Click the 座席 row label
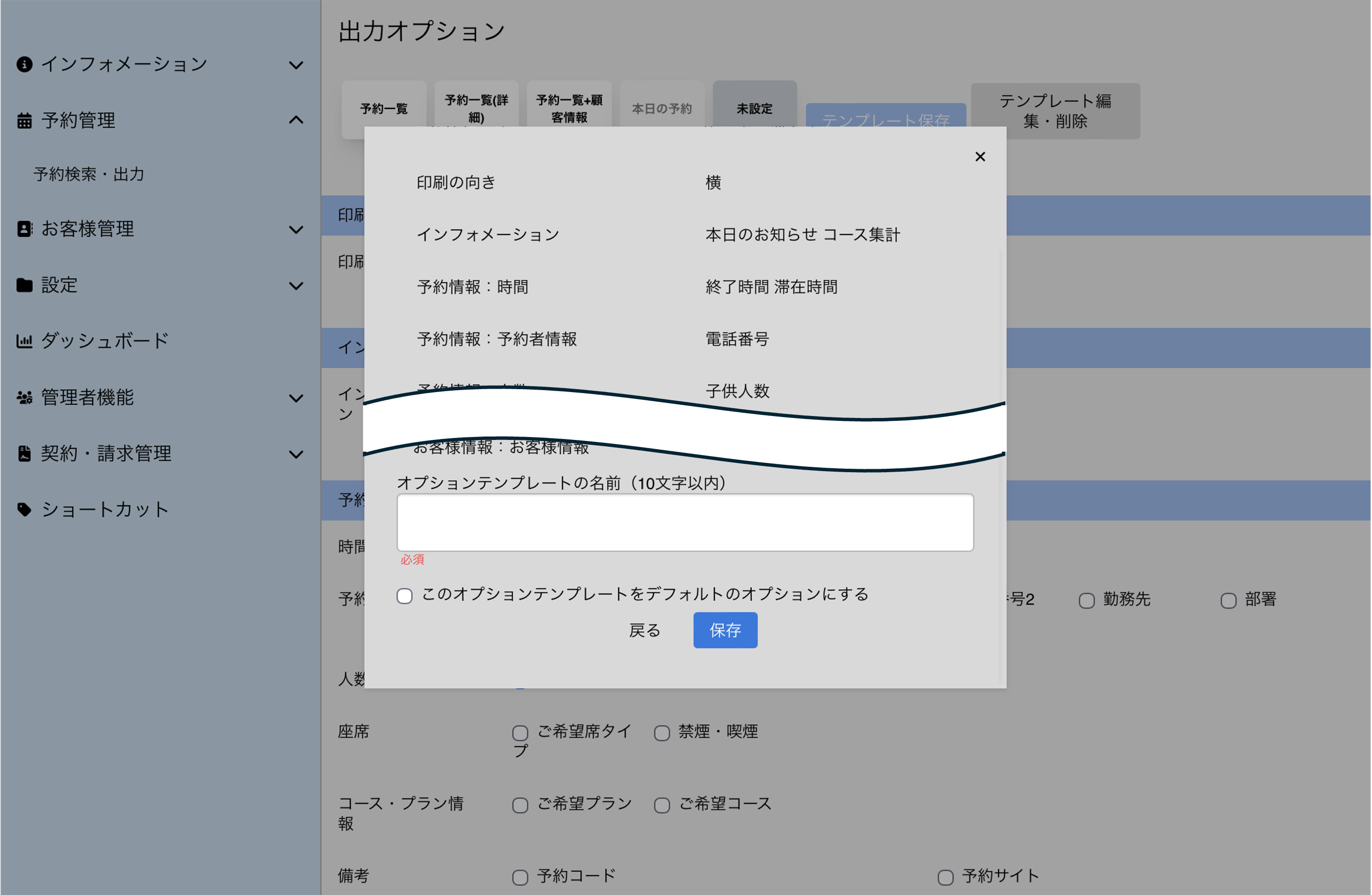 pyautogui.click(x=353, y=731)
